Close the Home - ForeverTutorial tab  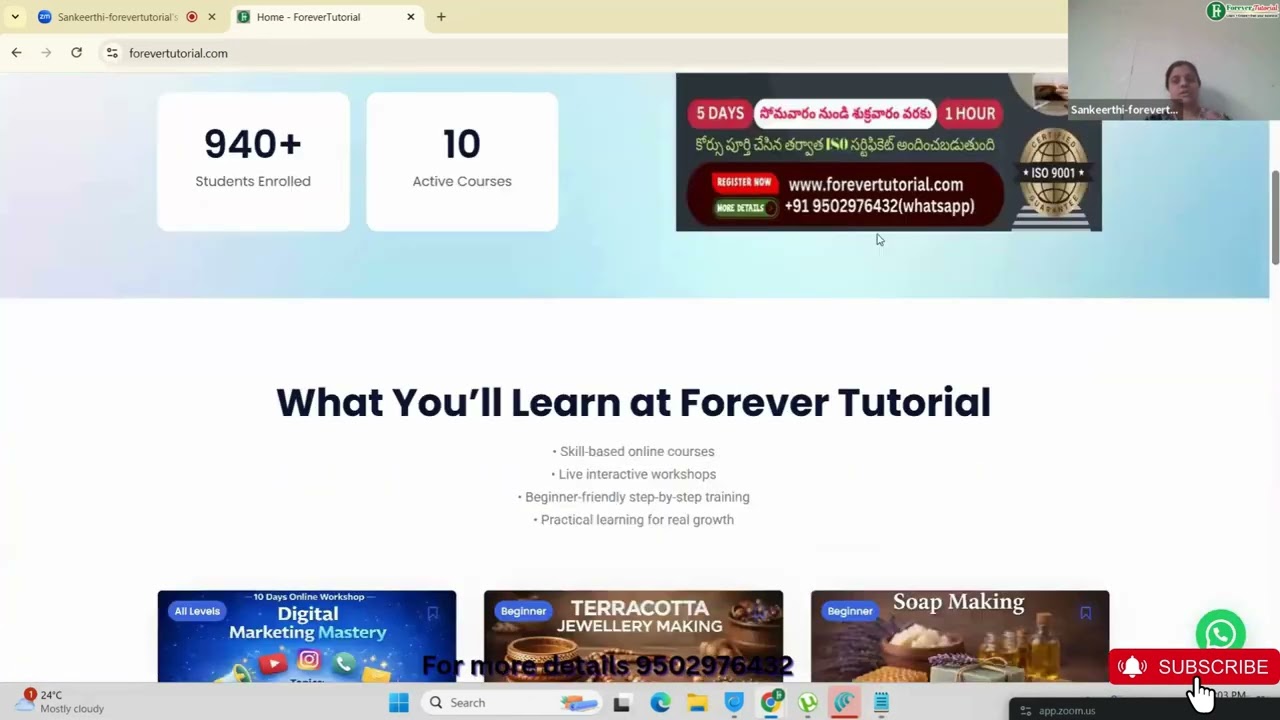[x=410, y=17]
